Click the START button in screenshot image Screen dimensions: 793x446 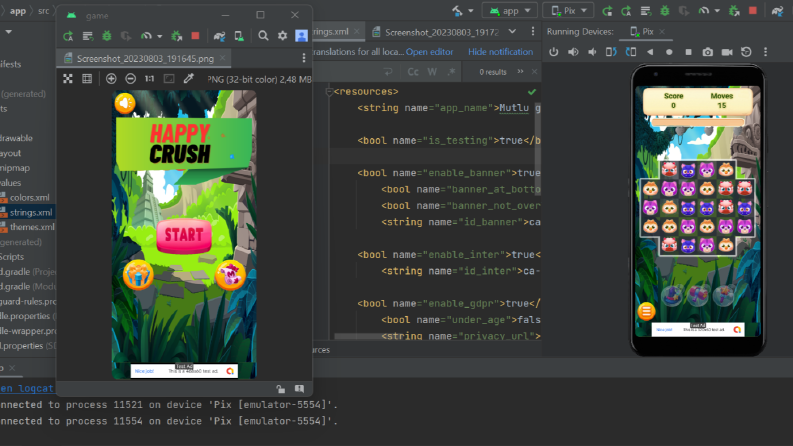184,235
